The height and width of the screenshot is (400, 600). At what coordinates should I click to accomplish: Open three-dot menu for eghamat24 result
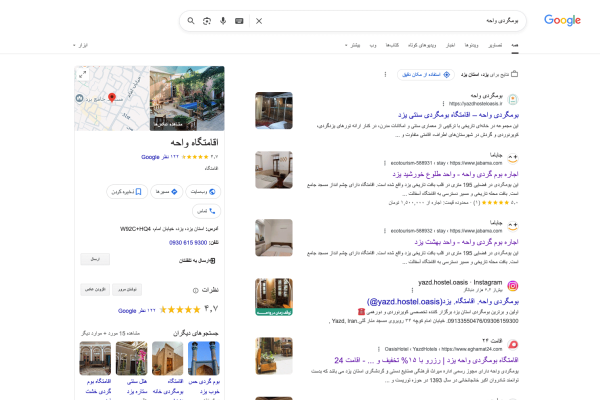pos(379,349)
